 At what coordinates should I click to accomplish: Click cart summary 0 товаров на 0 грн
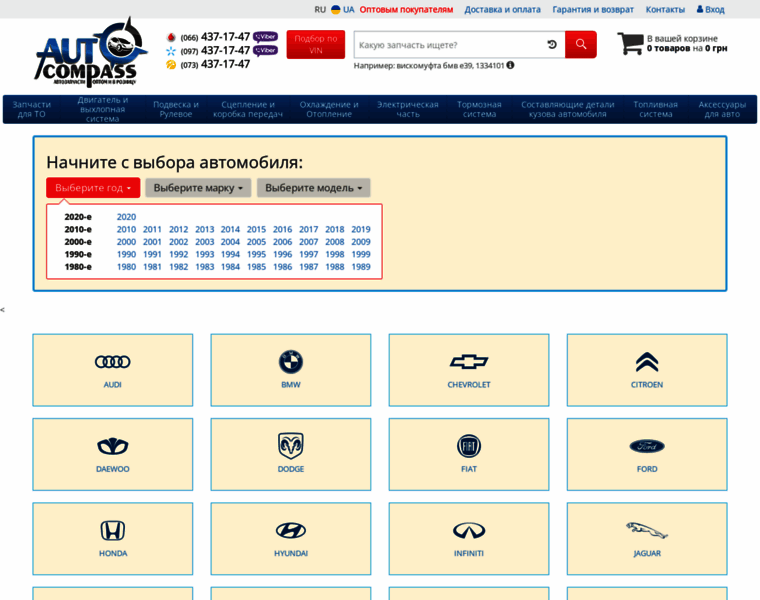coord(687,48)
